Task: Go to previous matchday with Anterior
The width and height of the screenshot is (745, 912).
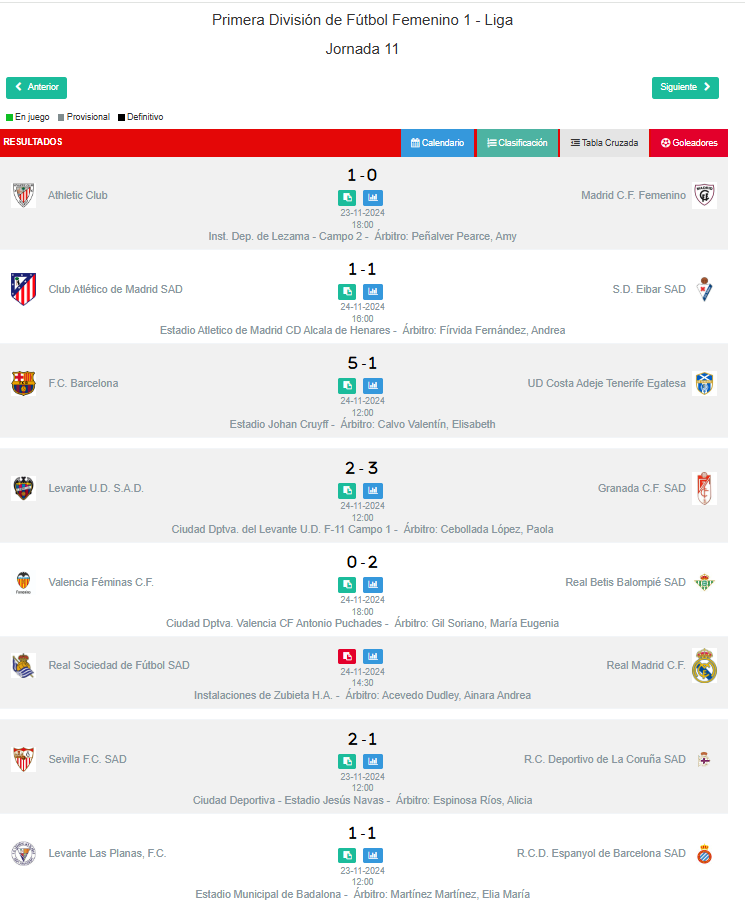Action: coord(37,88)
